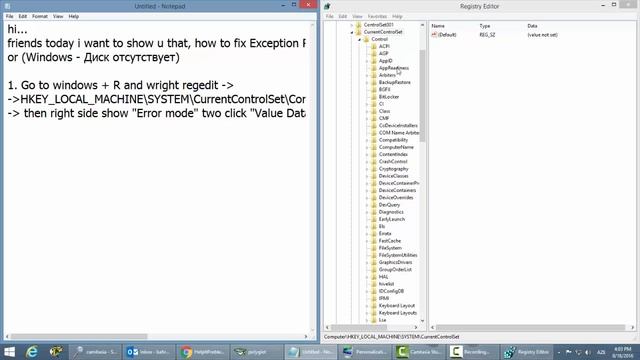Expand the ControlSet001 registry key
640x360 pixels.
tap(352, 25)
